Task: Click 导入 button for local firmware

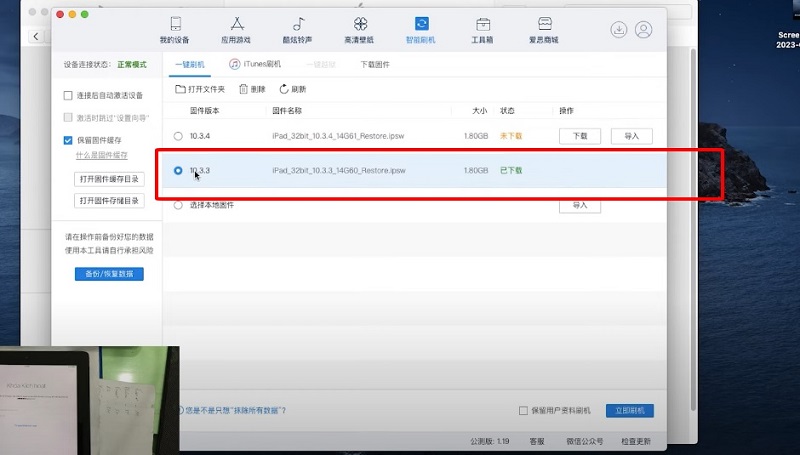Action: click(580, 205)
